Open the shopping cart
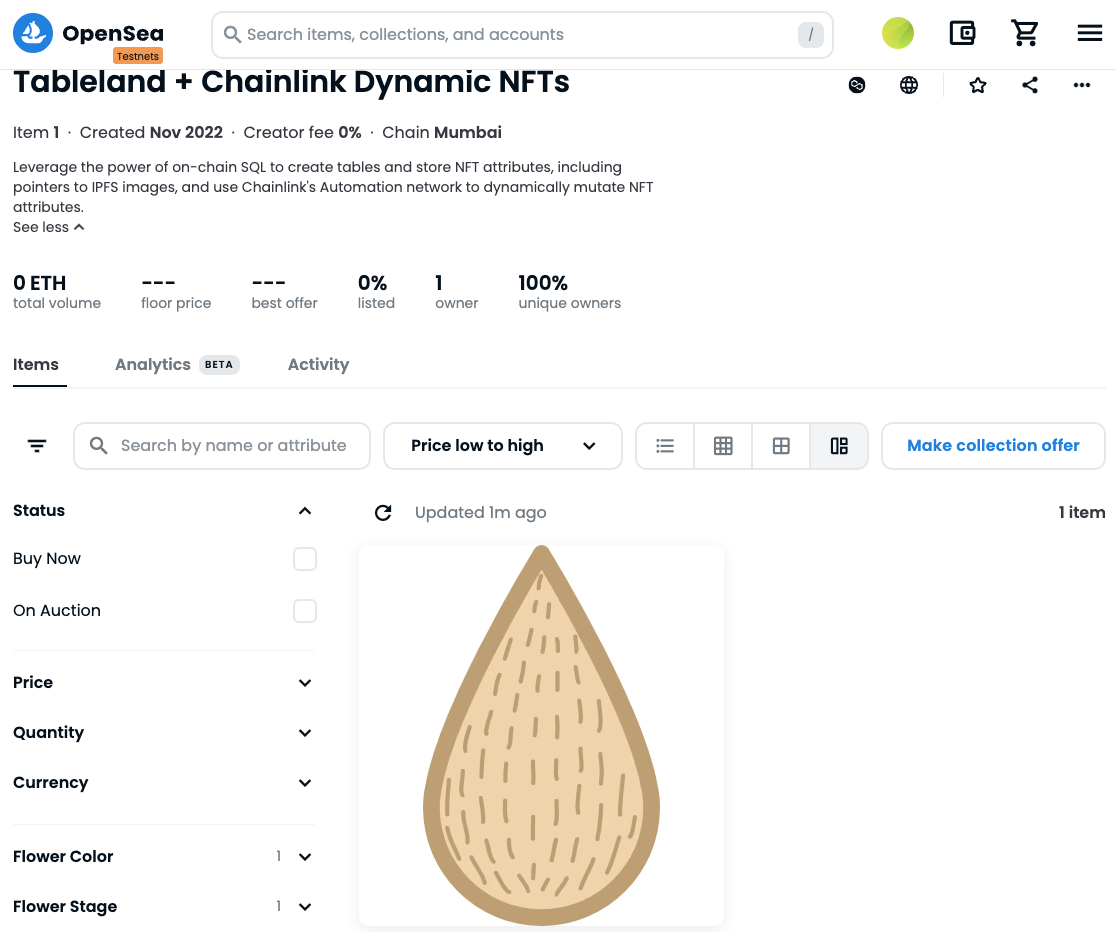This screenshot has height=932, width=1116. [x=1025, y=34]
